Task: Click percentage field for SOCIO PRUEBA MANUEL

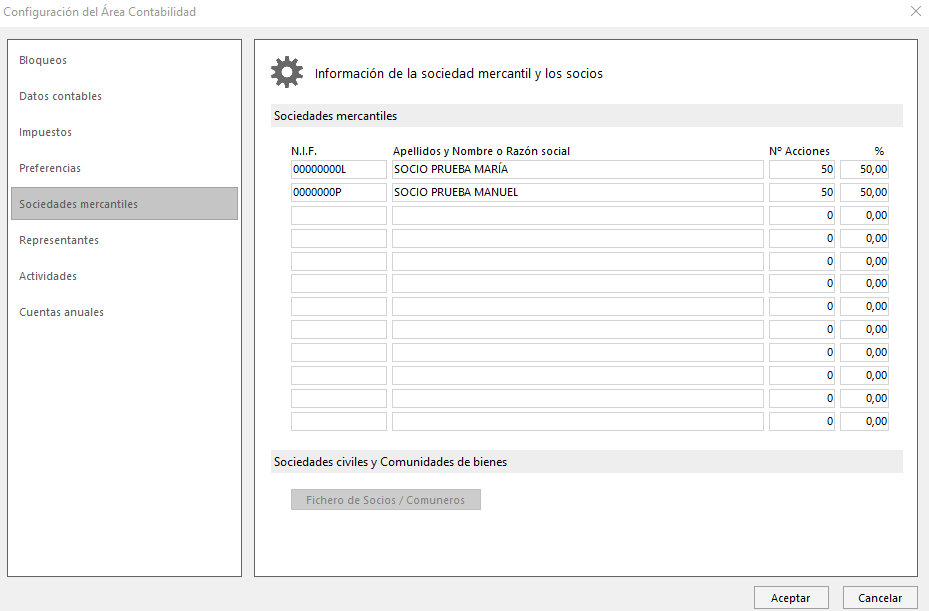Action: (864, 192)
